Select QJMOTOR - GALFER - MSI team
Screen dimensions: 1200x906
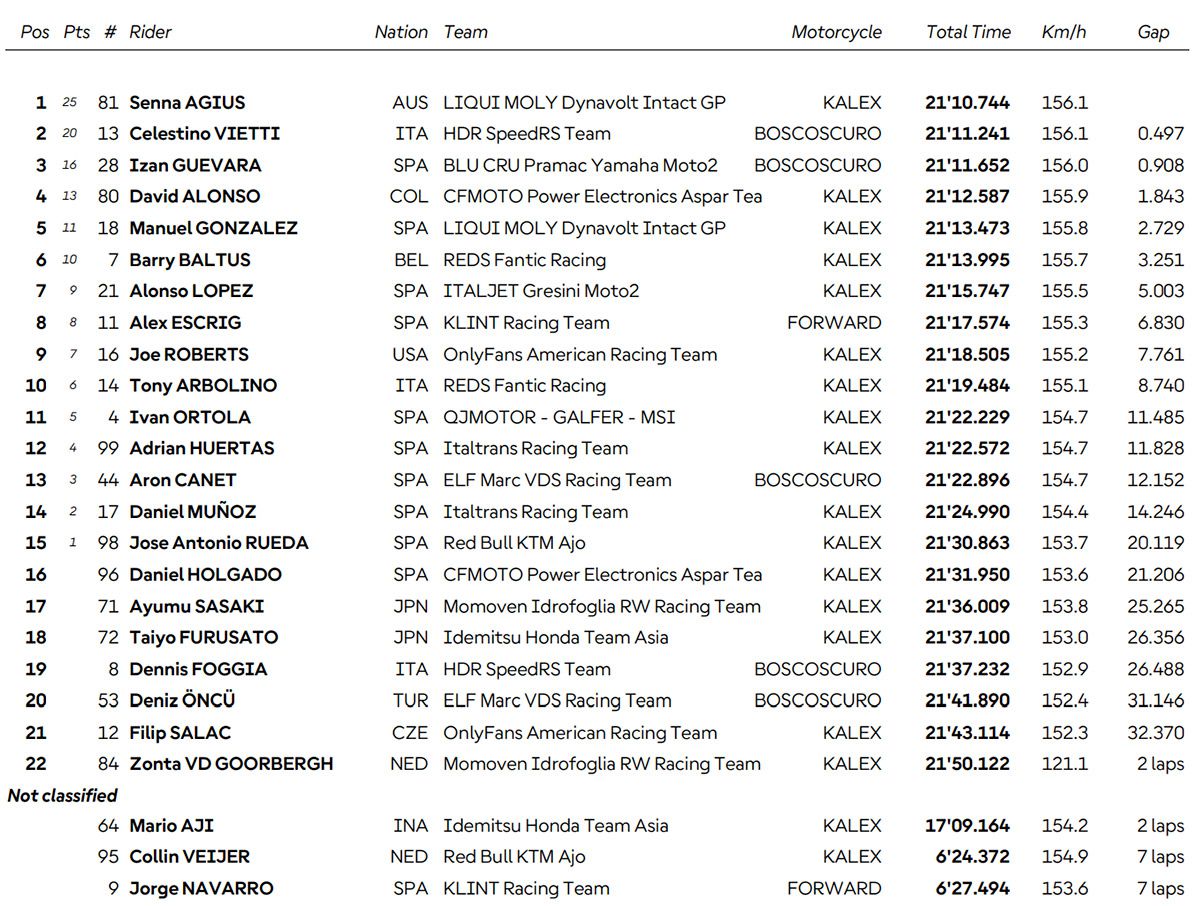pos(559,417)
